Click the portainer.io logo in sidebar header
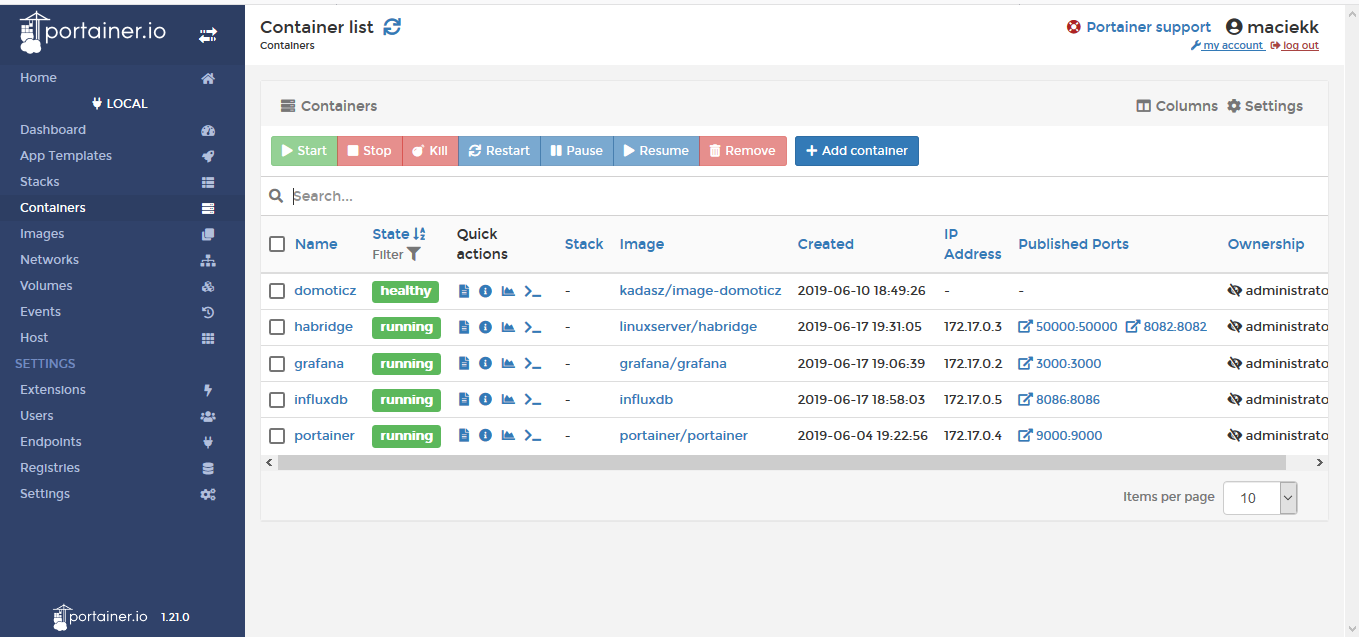The height and width of the screenshot is (637, 1359). coord(92,32)
